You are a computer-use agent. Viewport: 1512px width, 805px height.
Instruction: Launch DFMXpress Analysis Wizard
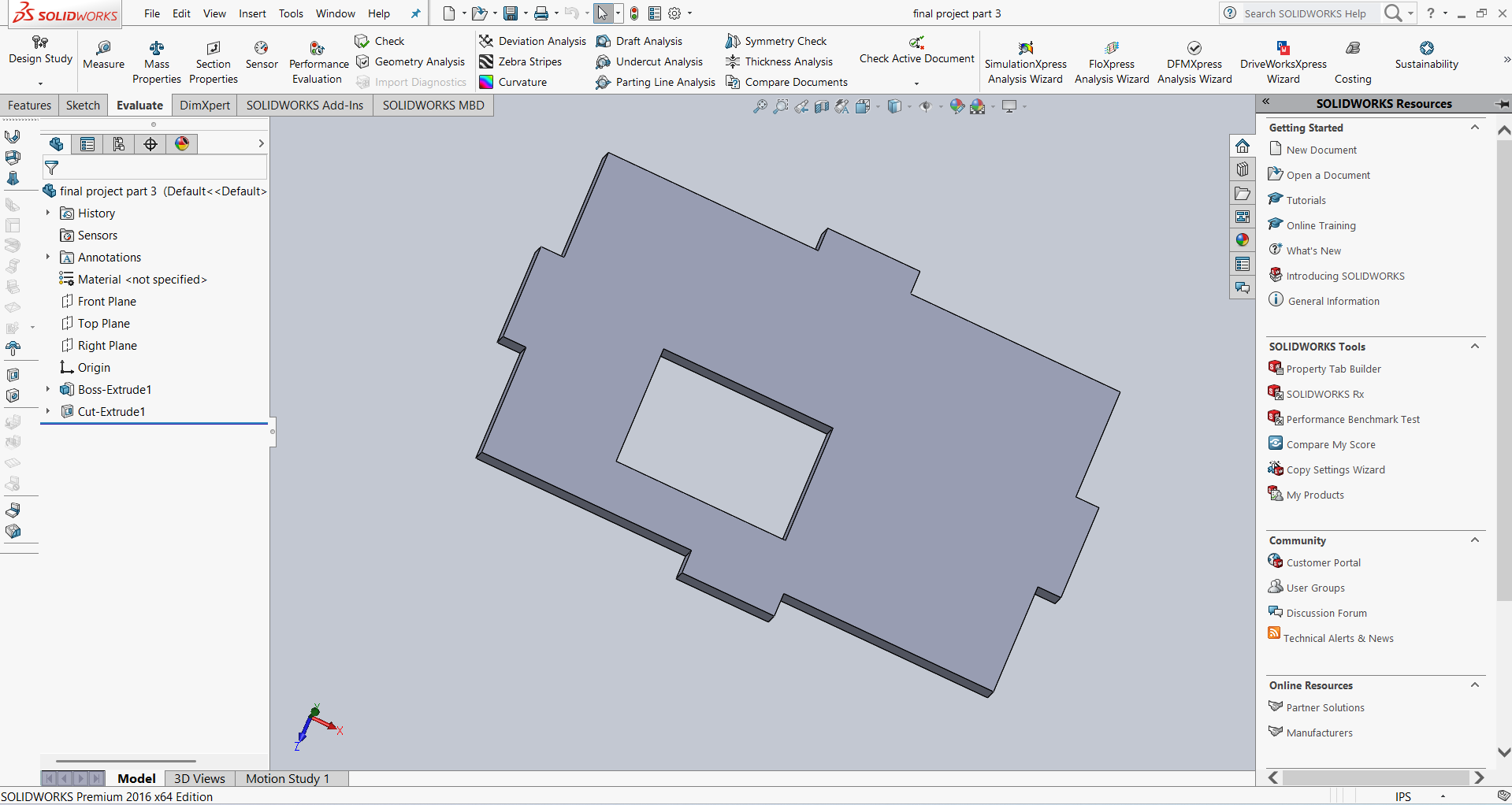[1194, 62]
